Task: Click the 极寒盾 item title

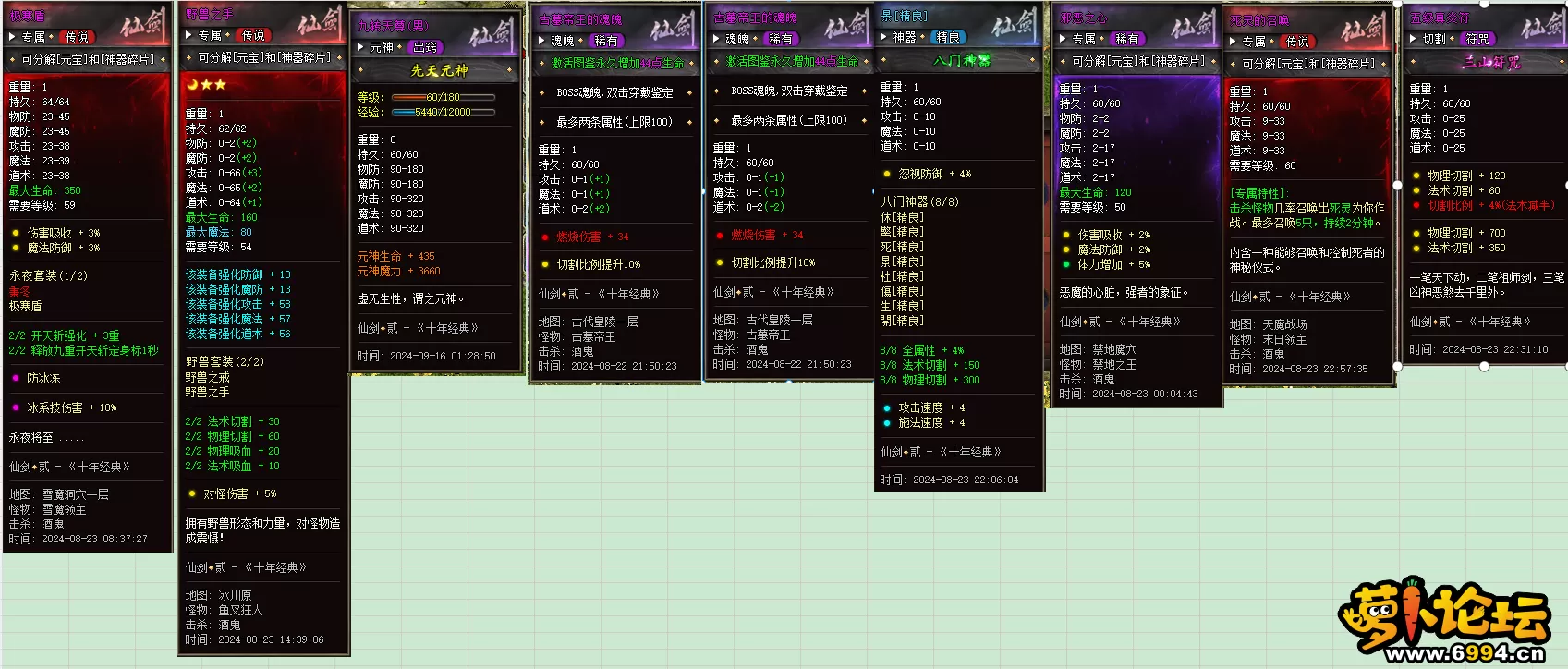Action: coord(27,16)
